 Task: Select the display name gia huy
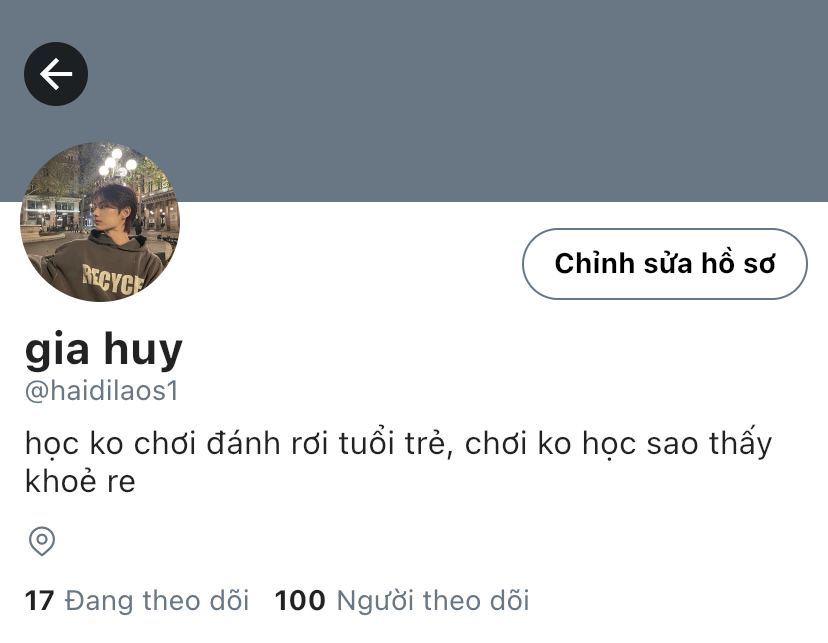point(104,349)
